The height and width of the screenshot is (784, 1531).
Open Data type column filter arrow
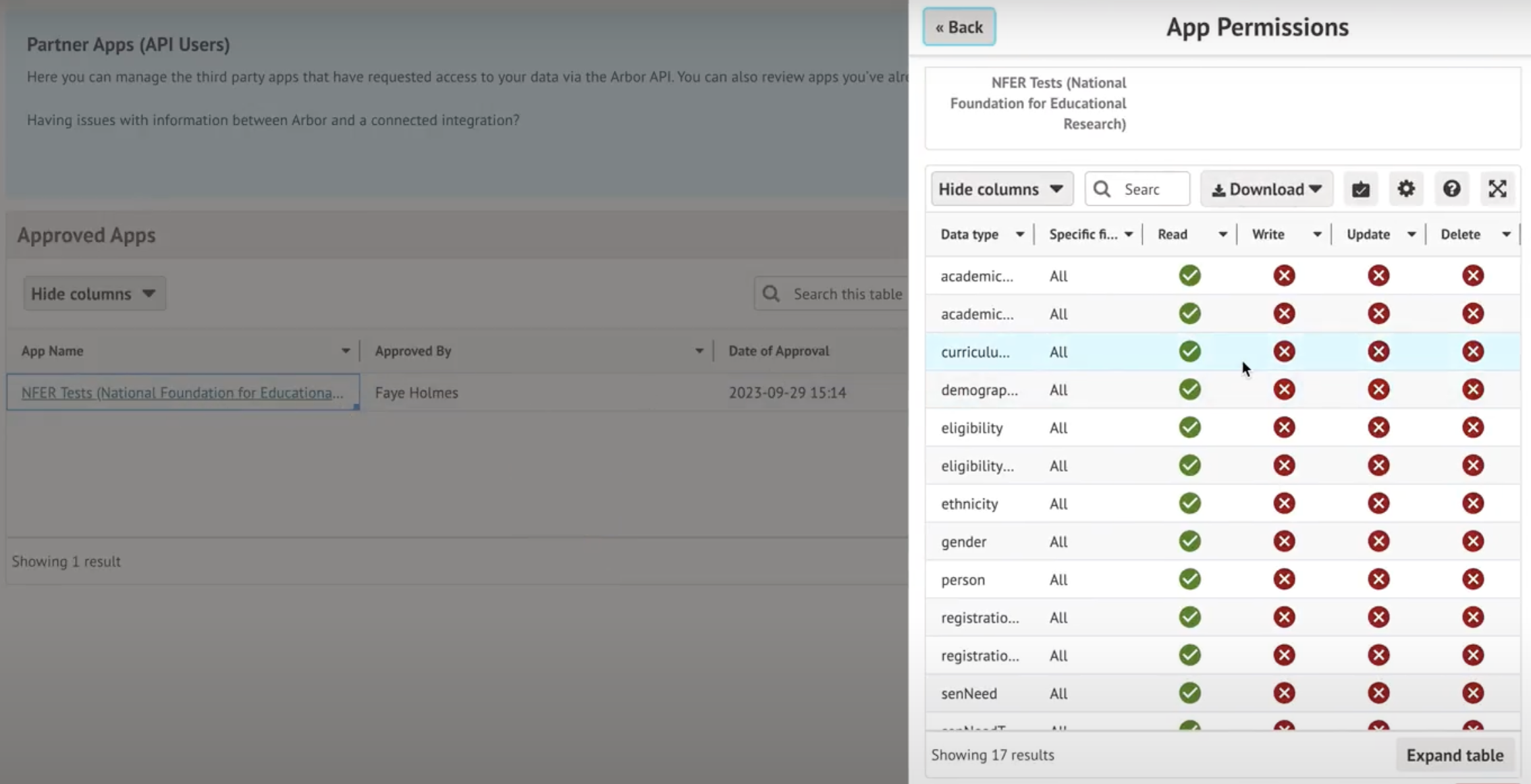(1019, 235)
